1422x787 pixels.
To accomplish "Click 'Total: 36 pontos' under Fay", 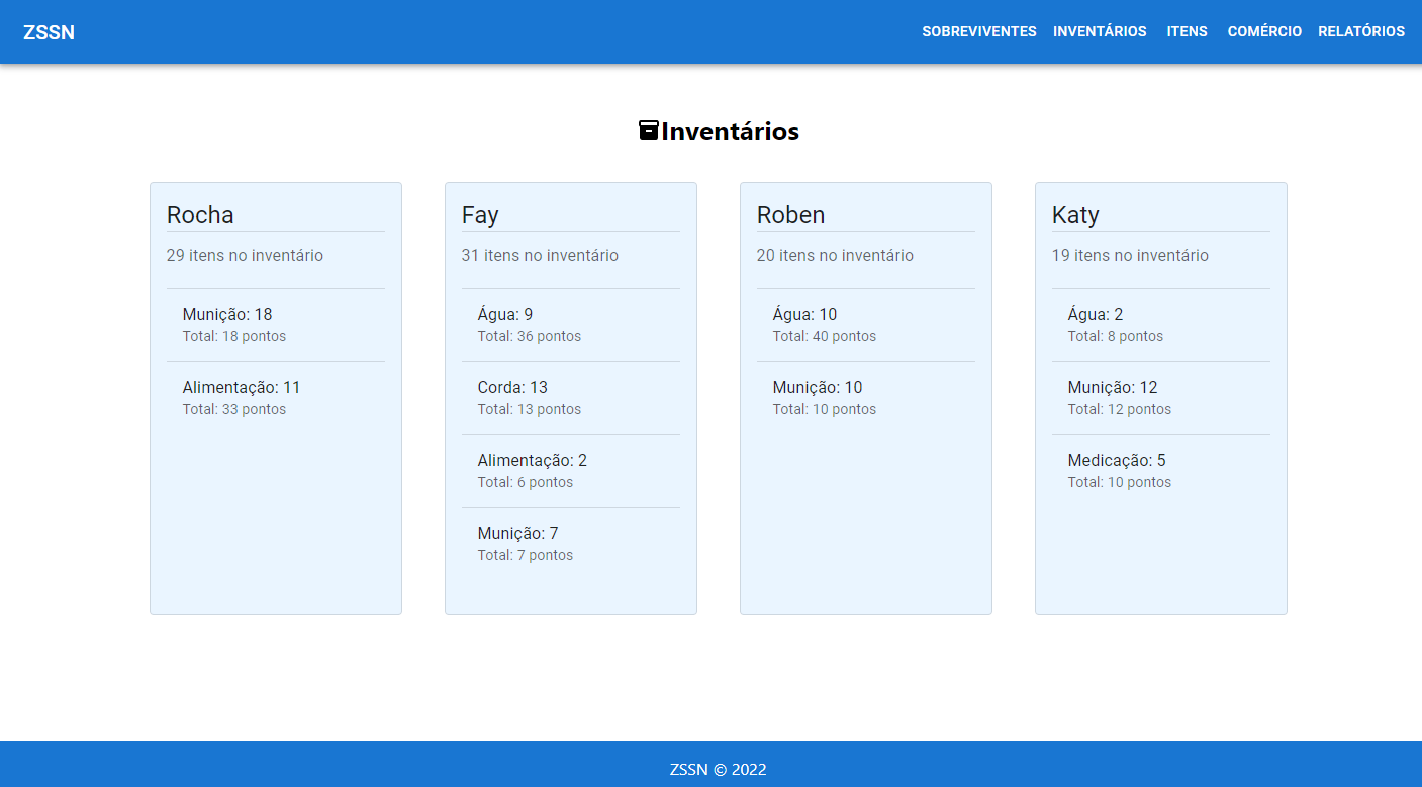I will [x=529, y=336].
